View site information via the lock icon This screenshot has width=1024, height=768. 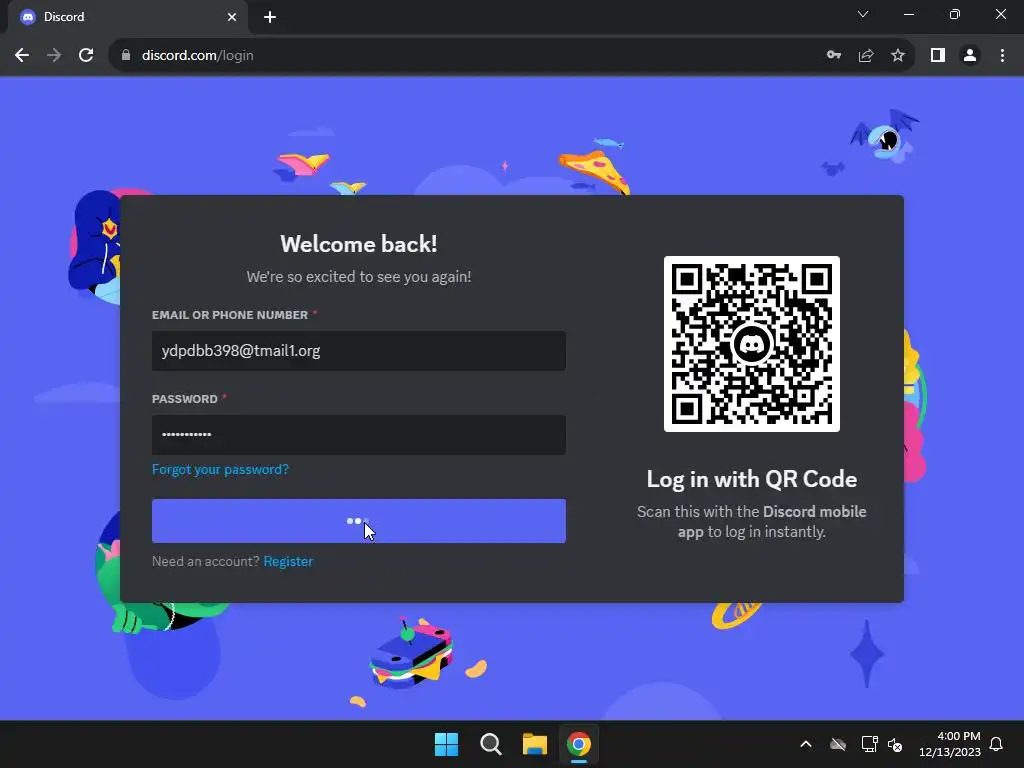126,56
